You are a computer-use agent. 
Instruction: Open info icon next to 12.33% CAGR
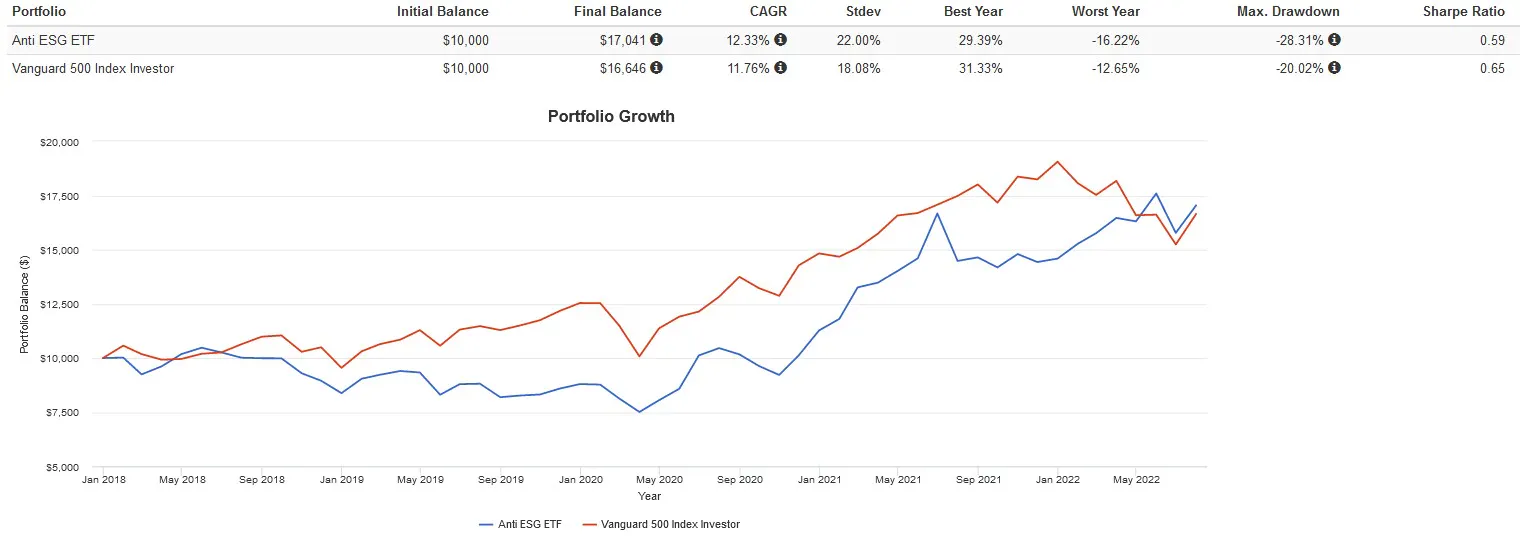781,40
